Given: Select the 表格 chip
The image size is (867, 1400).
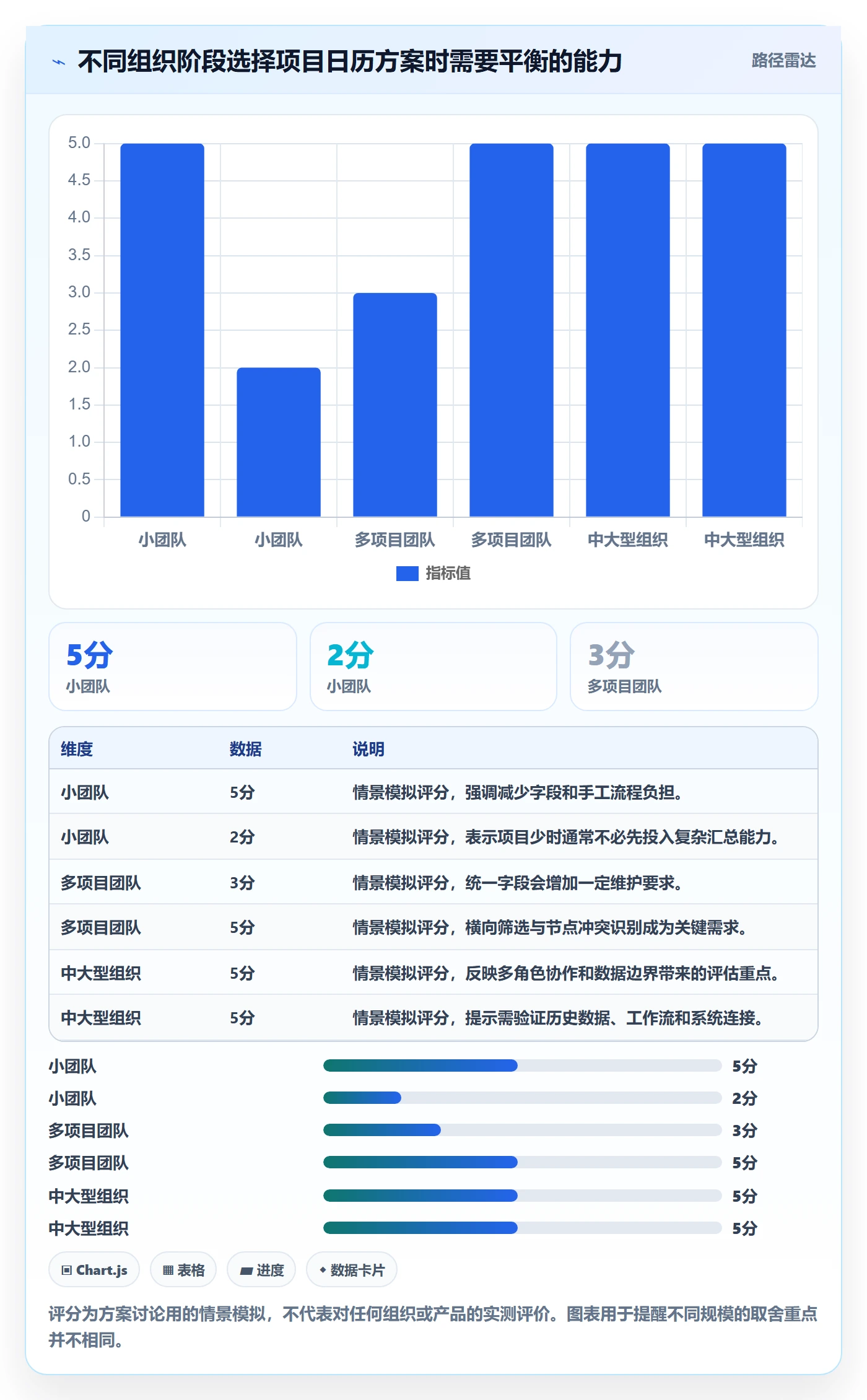Looking at the screenshot, I should 183,1270.
